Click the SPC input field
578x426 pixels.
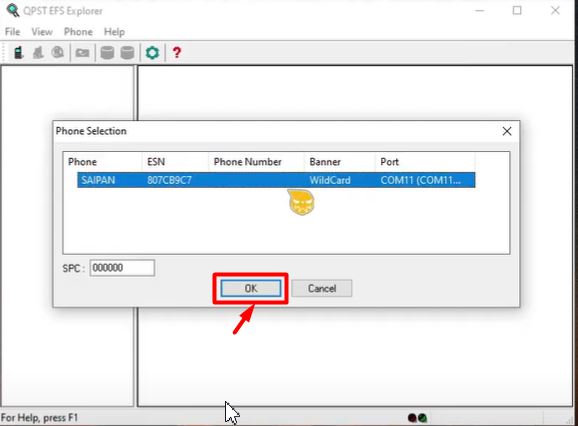[x=122, y=268]
